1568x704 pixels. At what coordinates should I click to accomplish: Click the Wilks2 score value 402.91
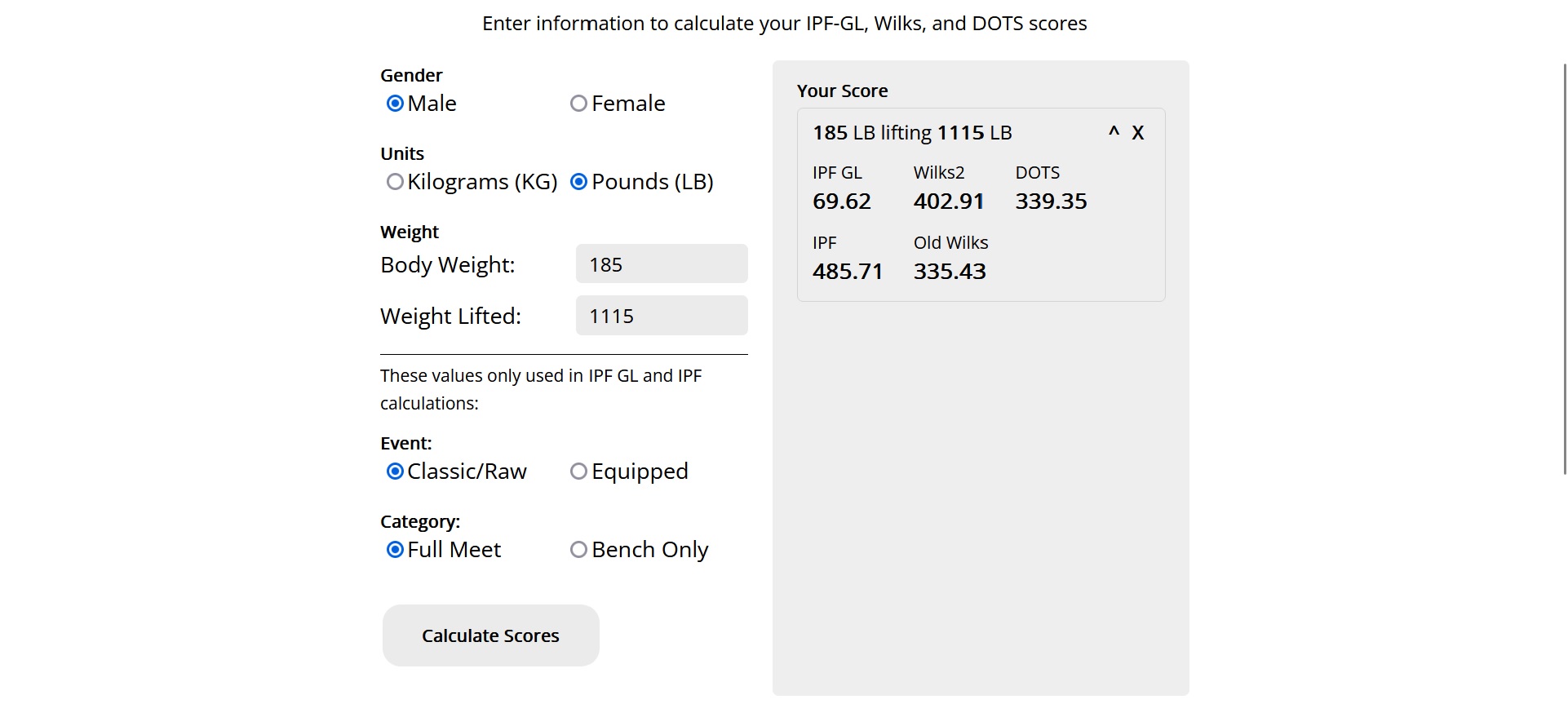point(949,201)
